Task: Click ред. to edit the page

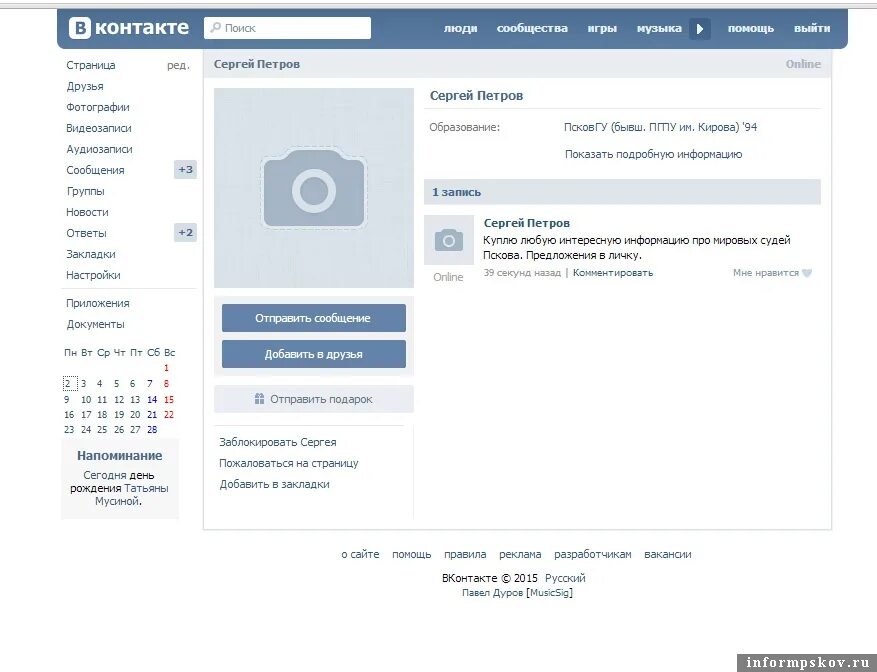Action: click(x=178, y=65)
